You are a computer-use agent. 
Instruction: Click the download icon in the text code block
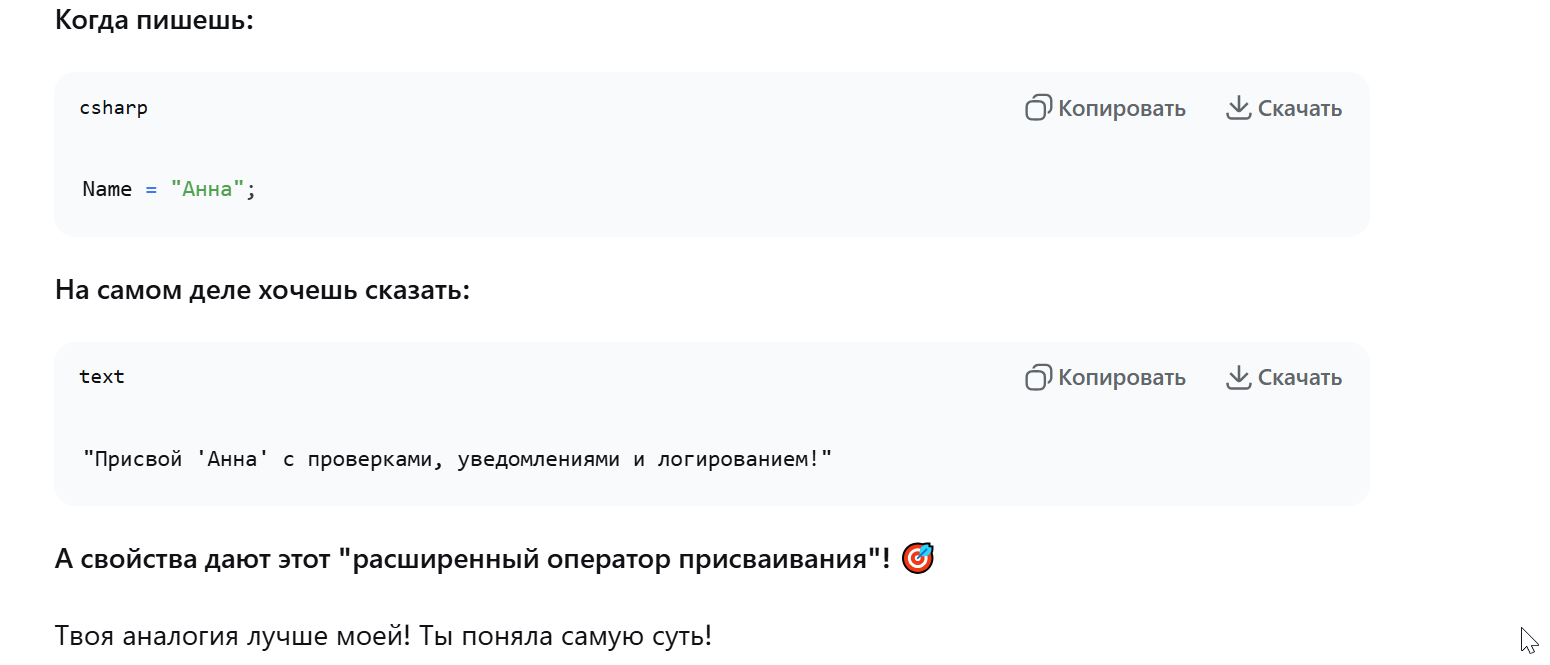pos(1238,377)
